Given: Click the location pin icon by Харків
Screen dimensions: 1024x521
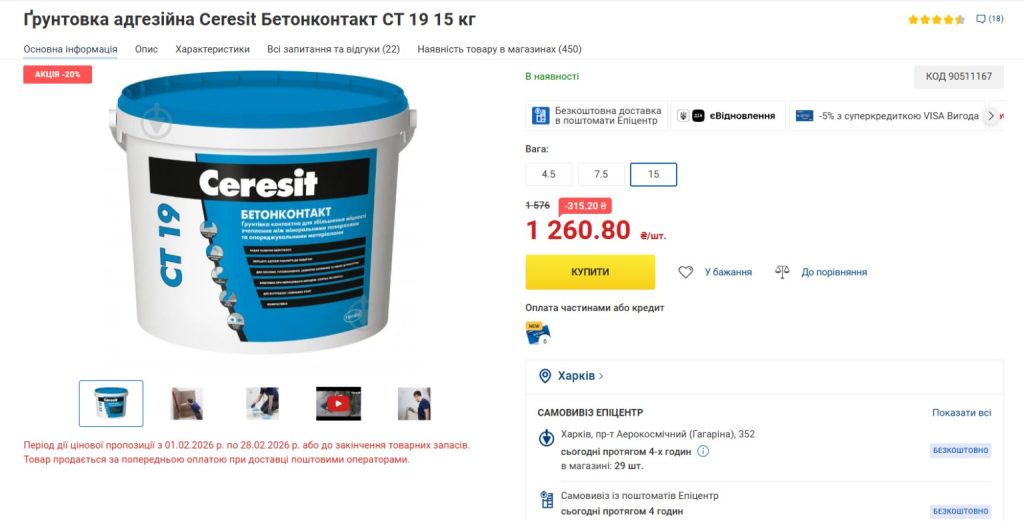Looking at the screenshot, I should pyautogui.click(x=545, y=376).
